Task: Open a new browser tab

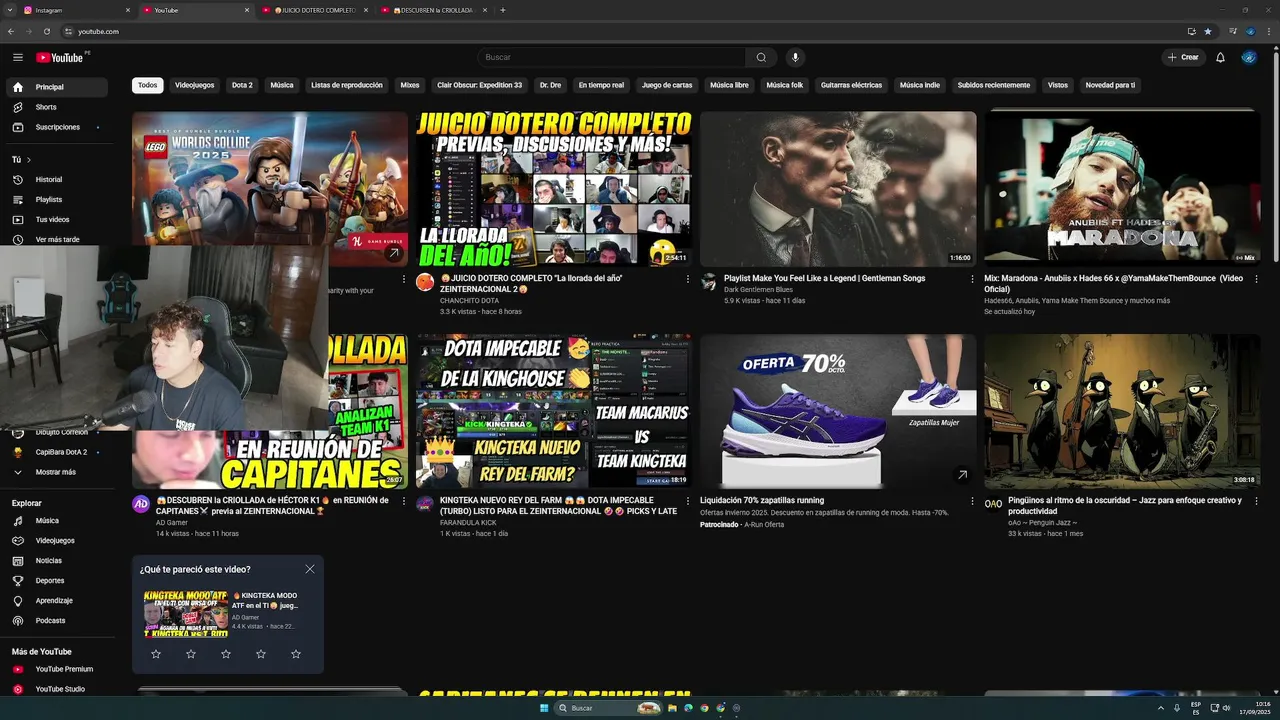Action: tap(503, 10)
